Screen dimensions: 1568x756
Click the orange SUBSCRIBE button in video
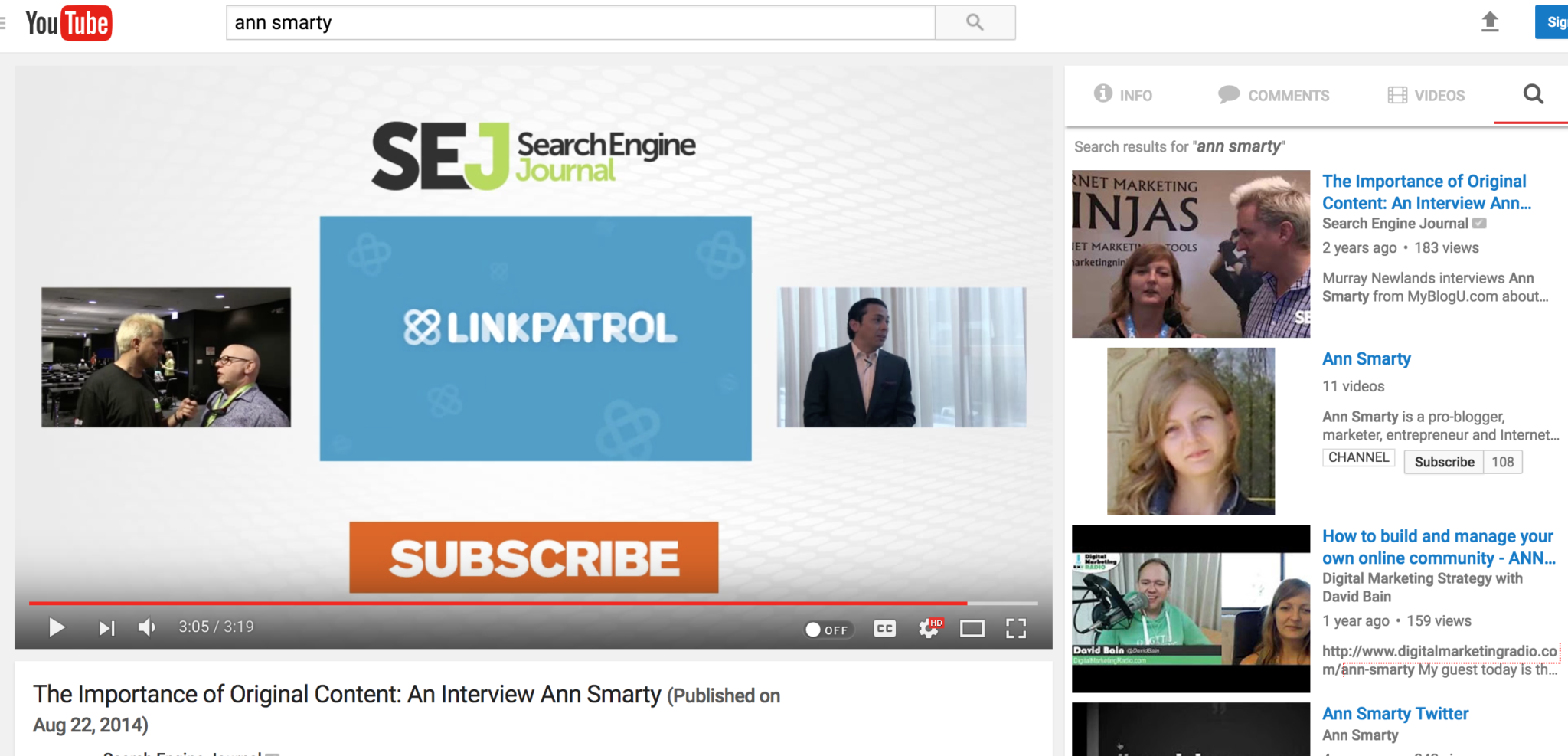coord(534,558)
